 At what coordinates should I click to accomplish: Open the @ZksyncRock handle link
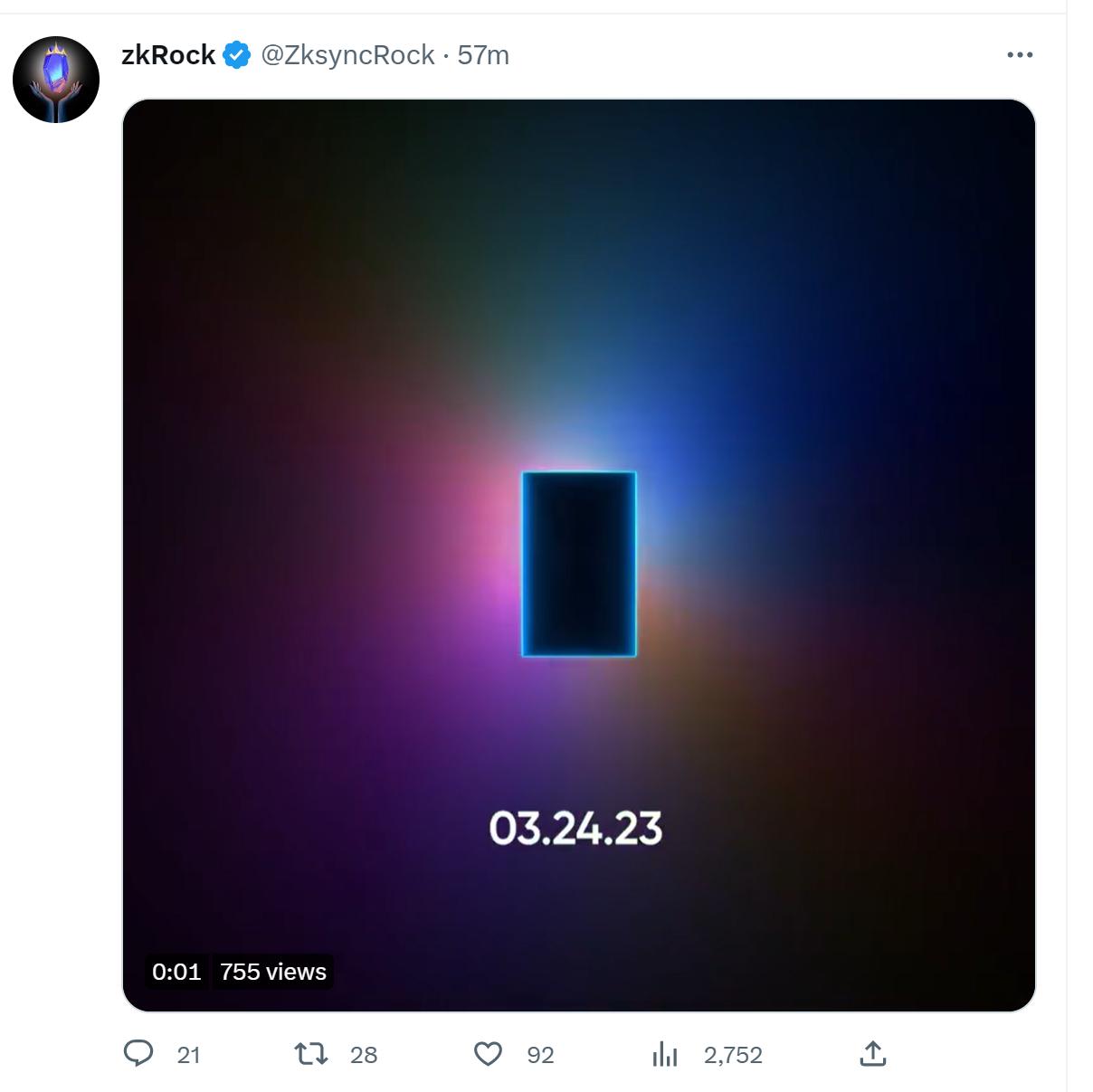coord(348,55)
